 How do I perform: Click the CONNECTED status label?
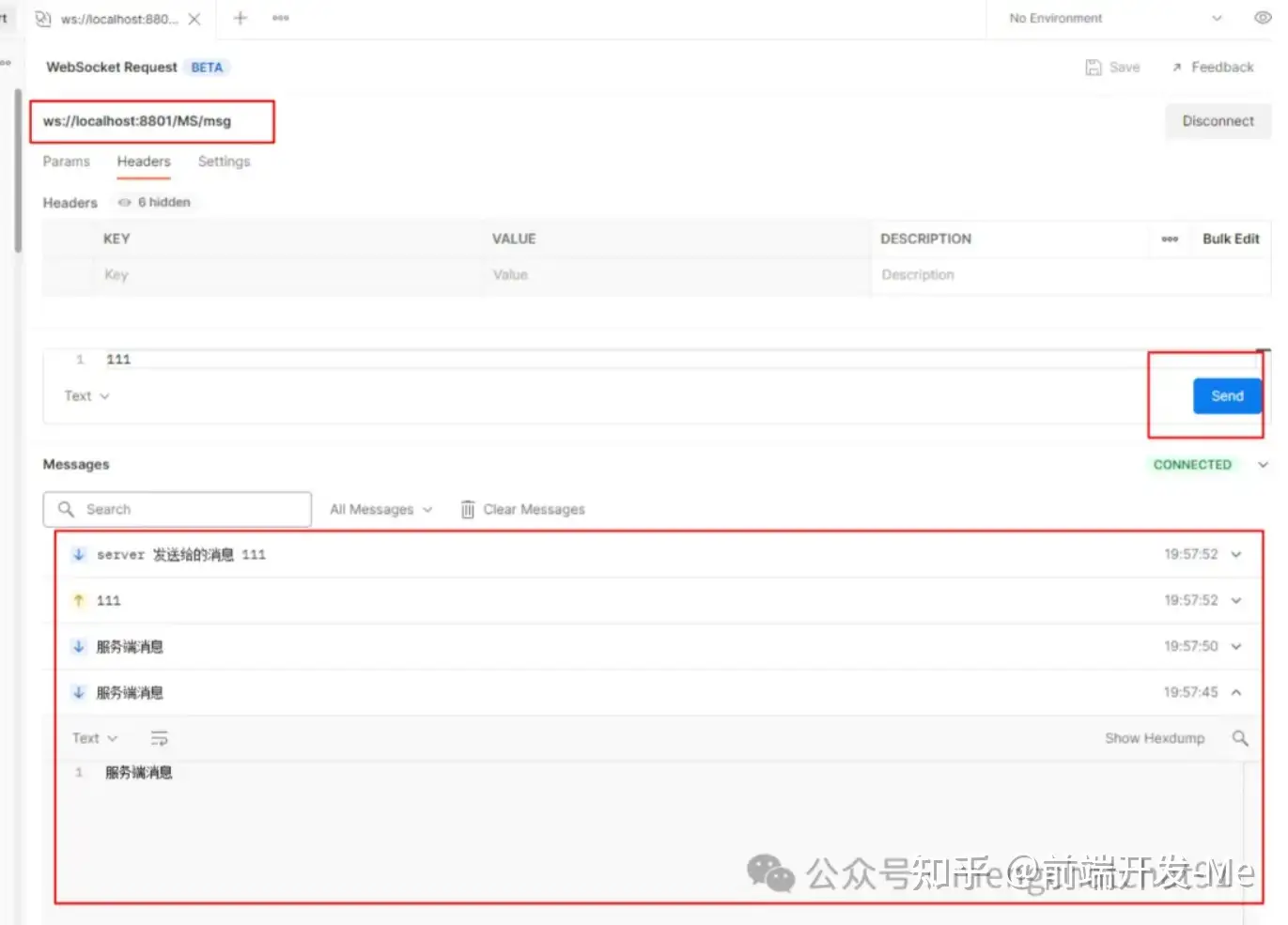pos(1192,465)
